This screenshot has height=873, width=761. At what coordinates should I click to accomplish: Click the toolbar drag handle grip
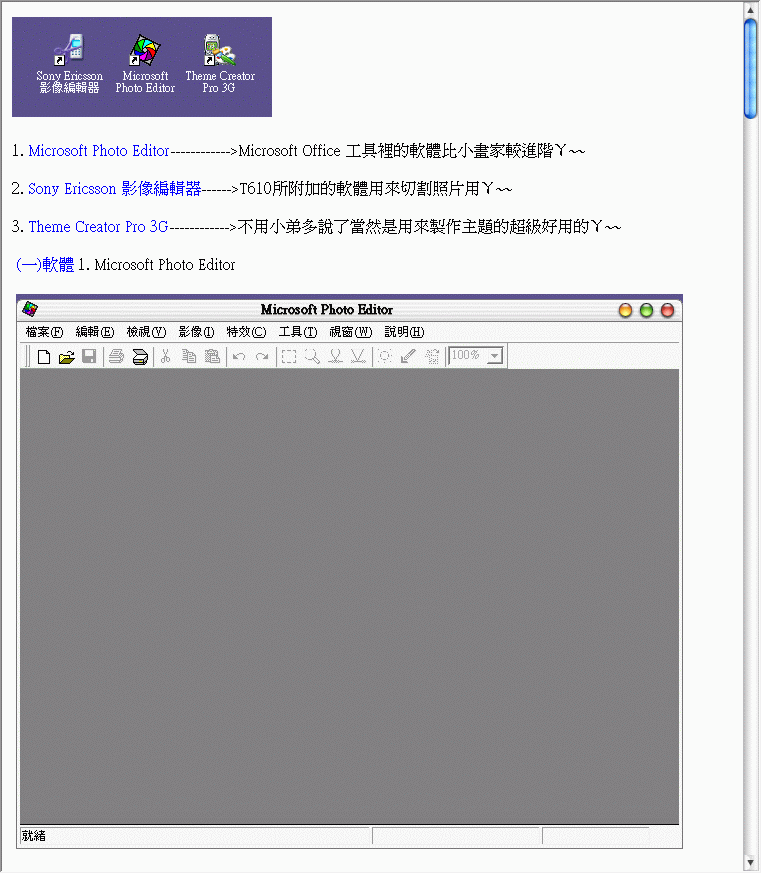point(27,356)
